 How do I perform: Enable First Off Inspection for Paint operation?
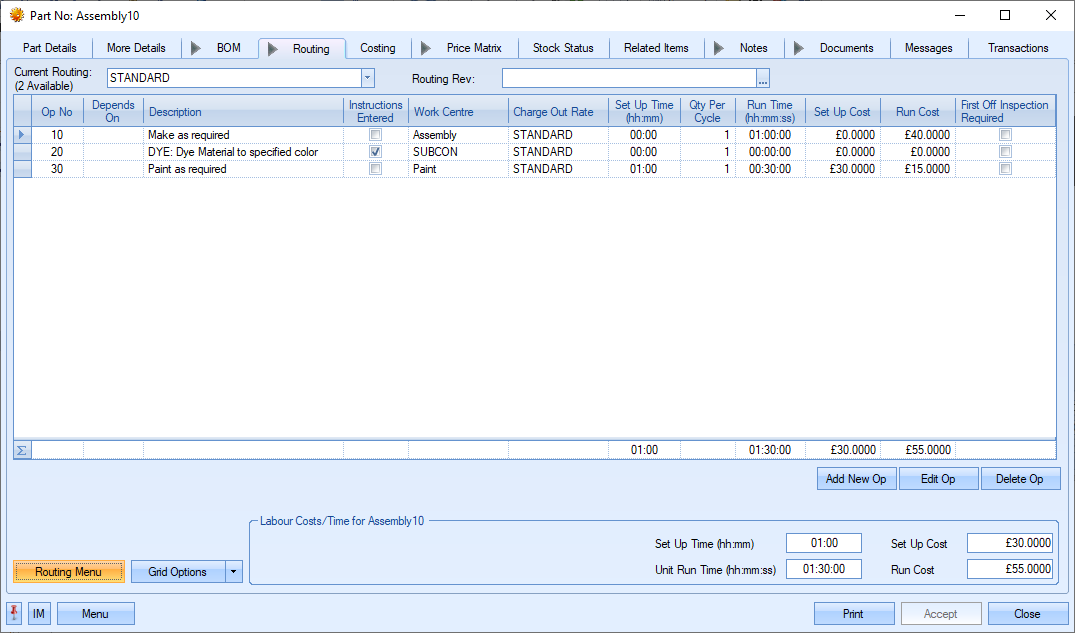pyautogui.click(x=1005, y=169)
